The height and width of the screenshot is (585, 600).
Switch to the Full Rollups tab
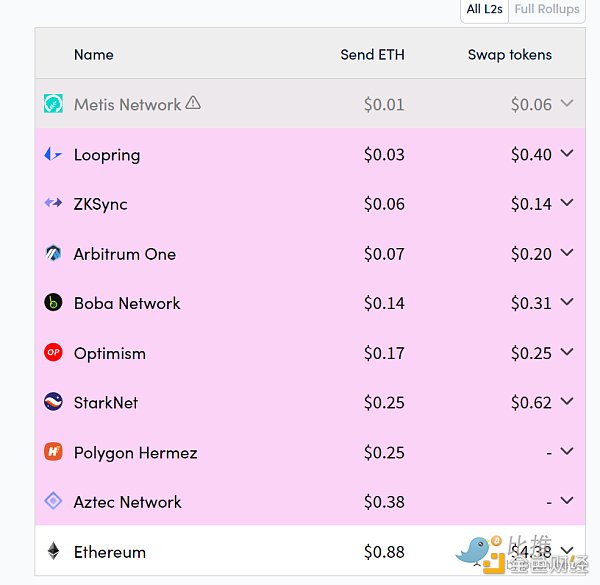coord(547,9)
